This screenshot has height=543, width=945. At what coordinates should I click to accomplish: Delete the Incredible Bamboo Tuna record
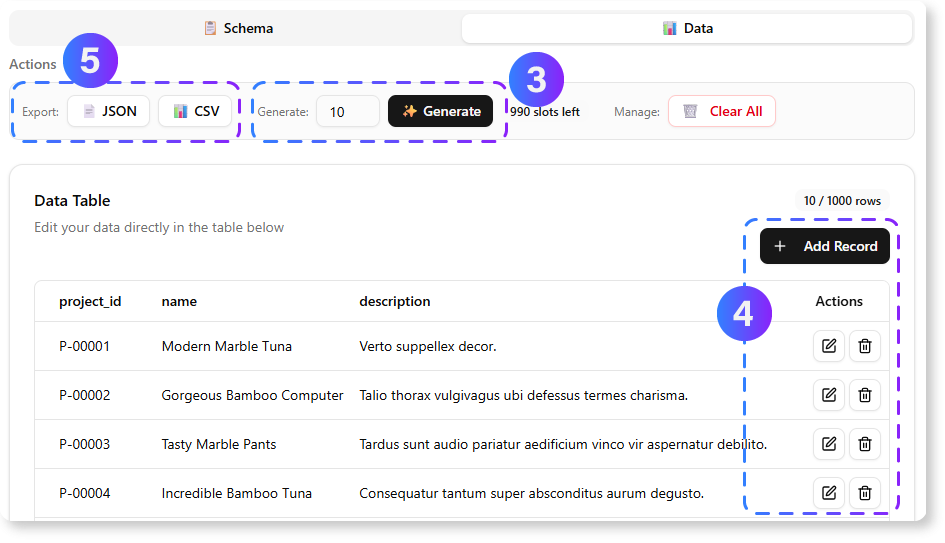[865, 492]
